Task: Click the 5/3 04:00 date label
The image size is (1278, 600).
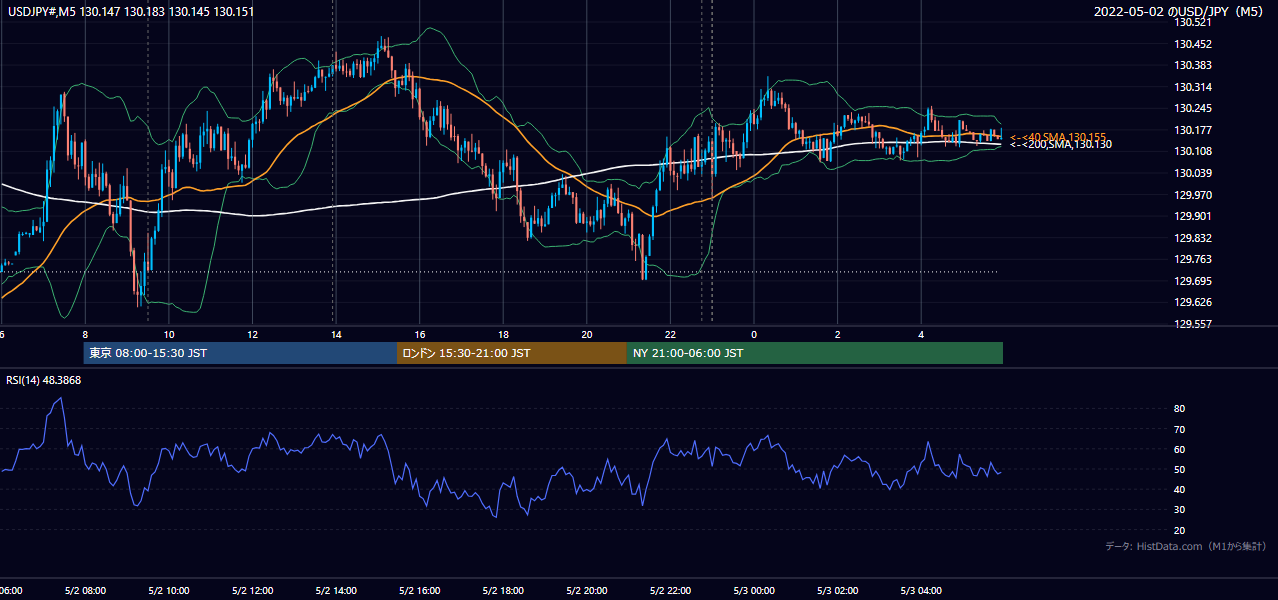Action: 922,591
